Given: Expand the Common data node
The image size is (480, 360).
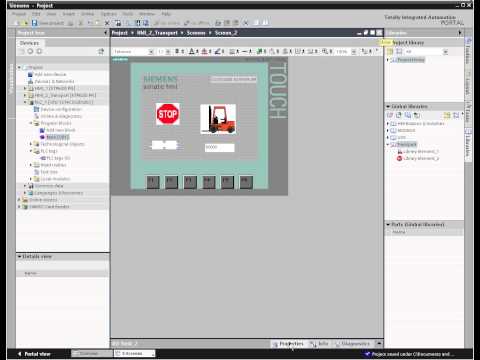Looking at the screenshot, I should point(25,186).
